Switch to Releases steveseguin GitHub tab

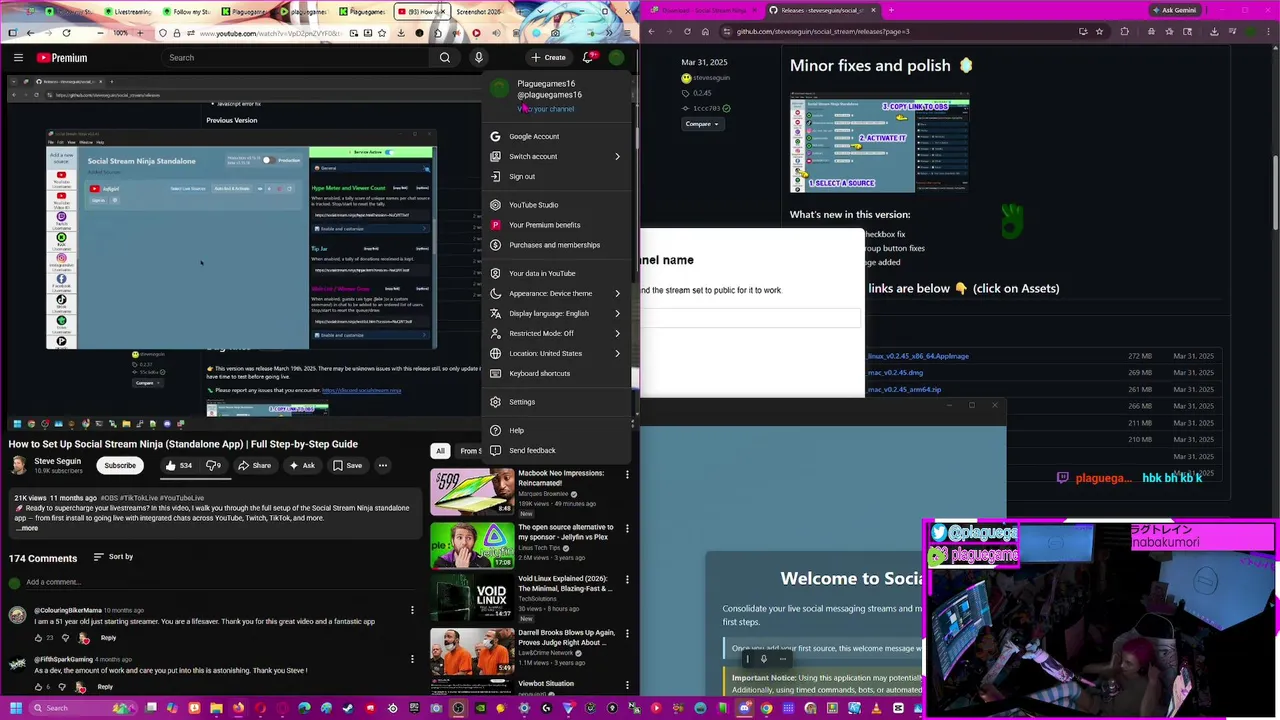[x=824, y=10]
